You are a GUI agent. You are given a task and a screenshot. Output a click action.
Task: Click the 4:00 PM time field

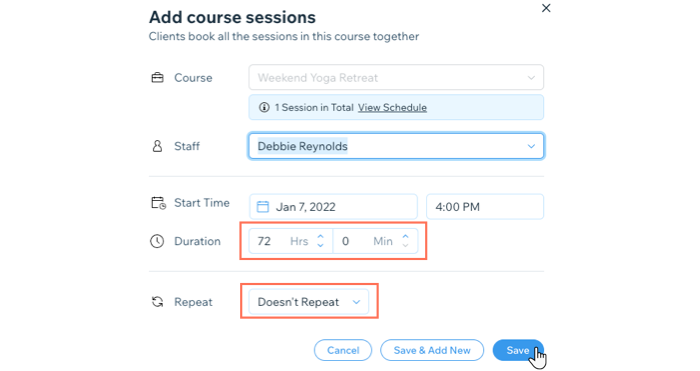tap(485, 207)
